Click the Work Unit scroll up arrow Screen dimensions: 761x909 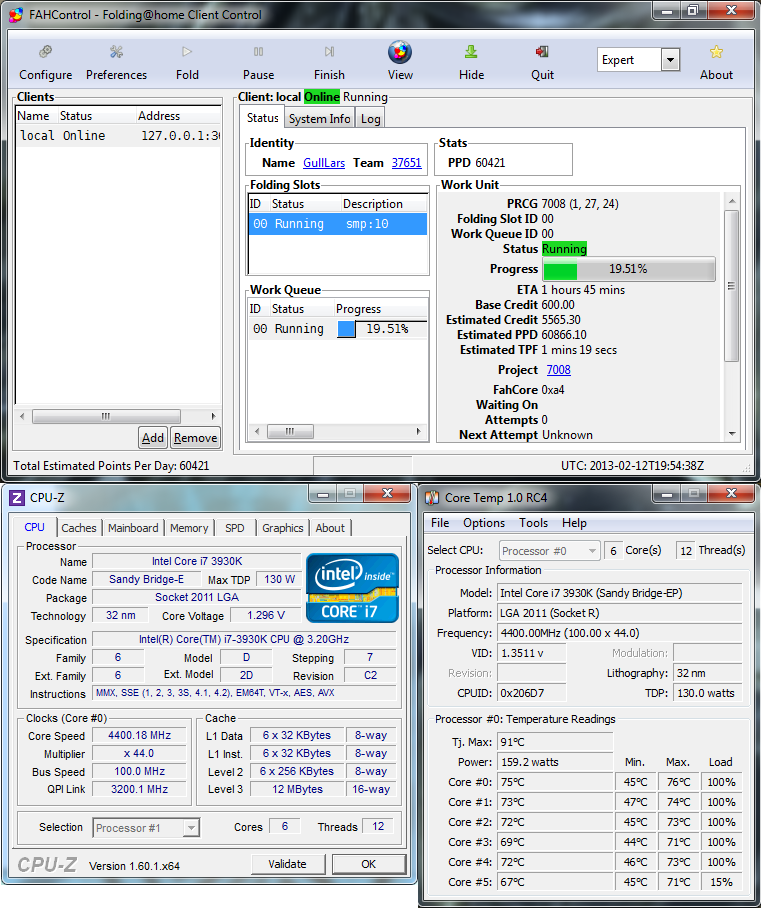731,201
